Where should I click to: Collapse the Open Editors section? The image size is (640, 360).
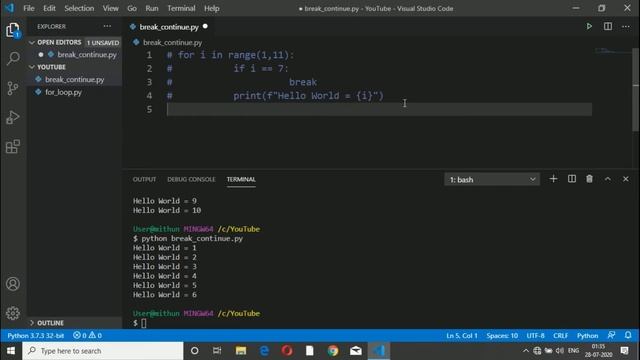coord(74,42)
